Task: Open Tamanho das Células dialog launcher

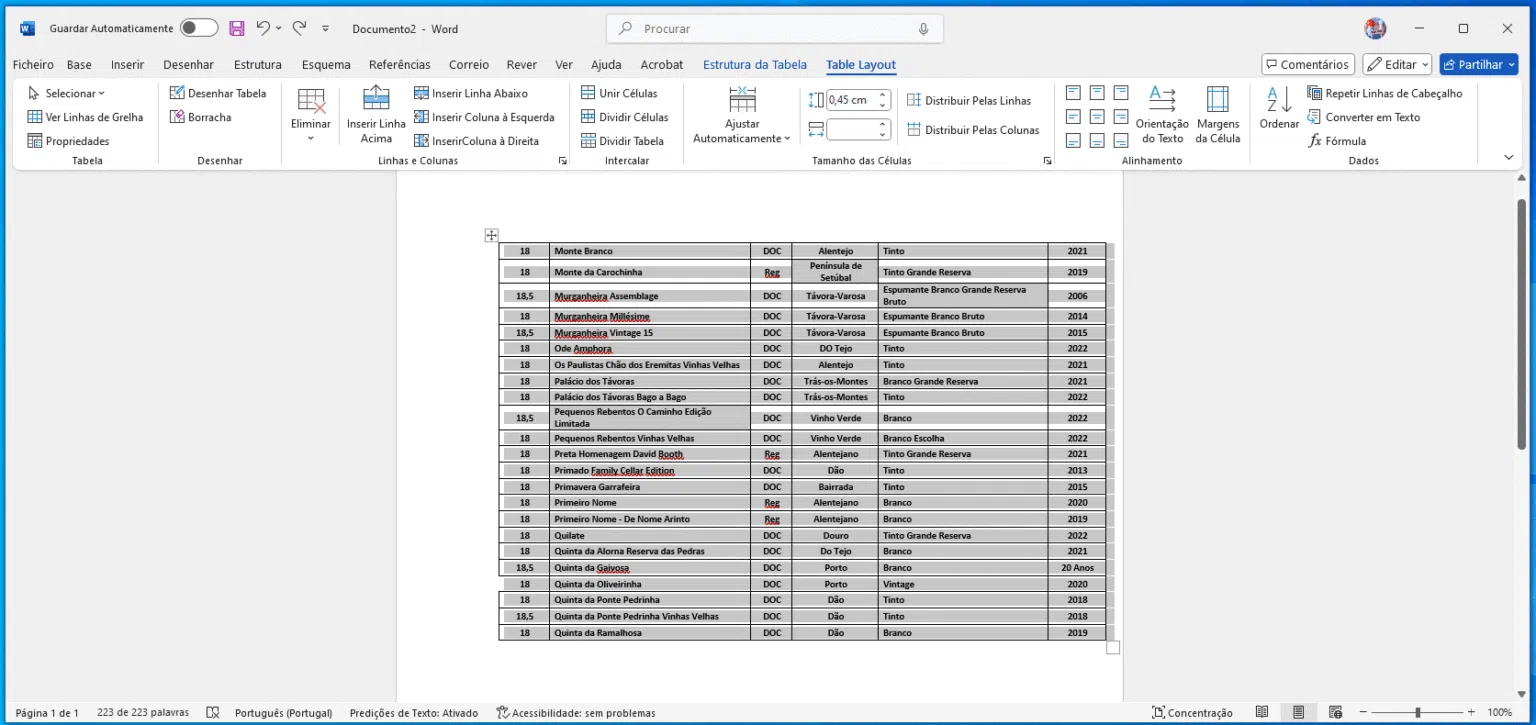Action: click(1047, 161)
